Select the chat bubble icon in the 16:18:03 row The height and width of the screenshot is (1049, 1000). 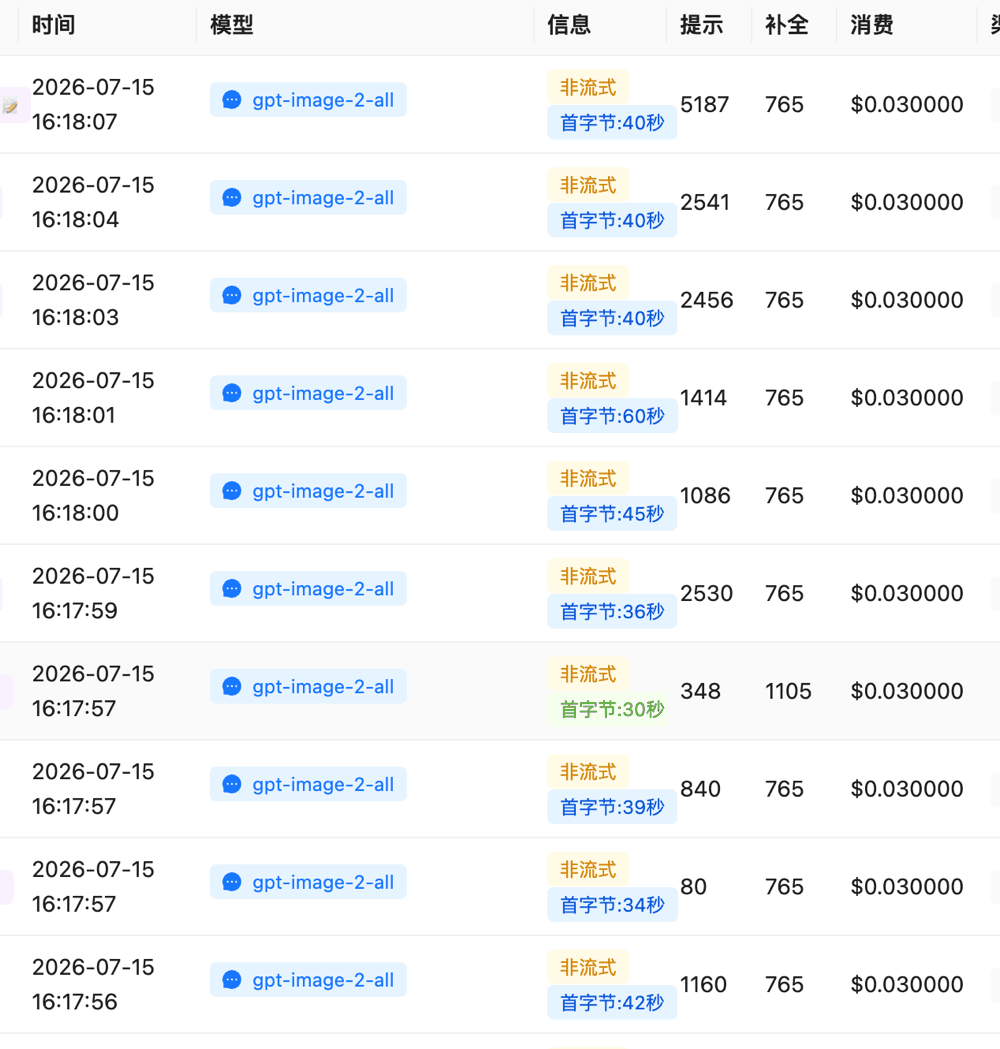(231, 296)
